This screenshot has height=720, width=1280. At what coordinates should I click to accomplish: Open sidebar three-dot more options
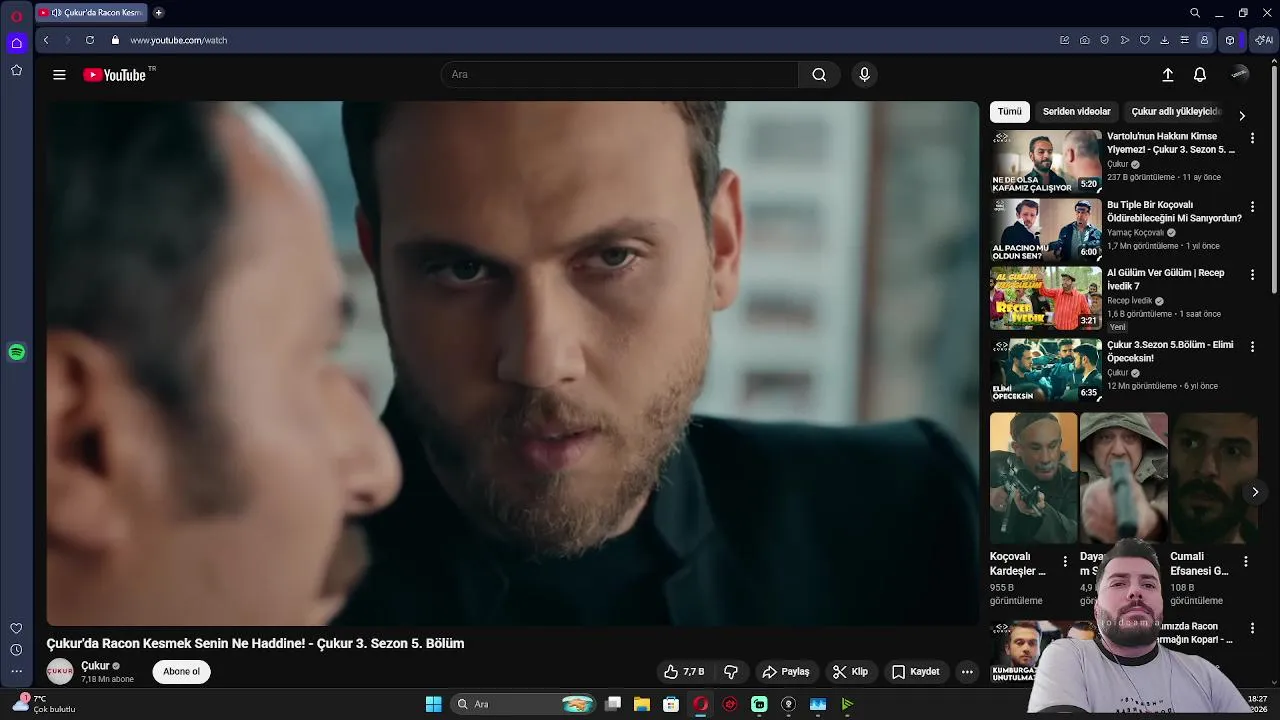(16, 672)
